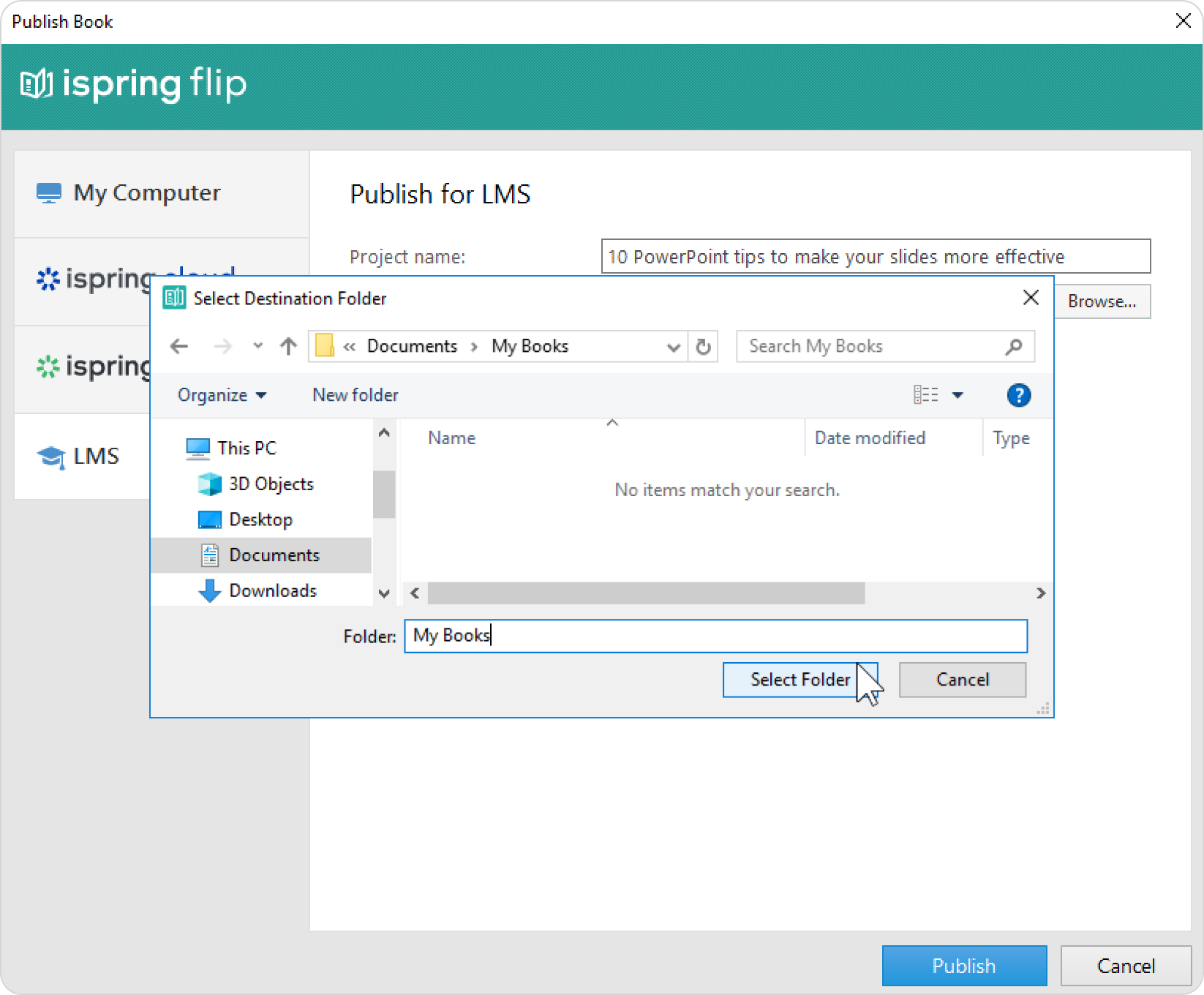Switch to the My Computer tab
Image resolution: width=1204 pixels, height=995 pixels.
[x=146, y=193]
